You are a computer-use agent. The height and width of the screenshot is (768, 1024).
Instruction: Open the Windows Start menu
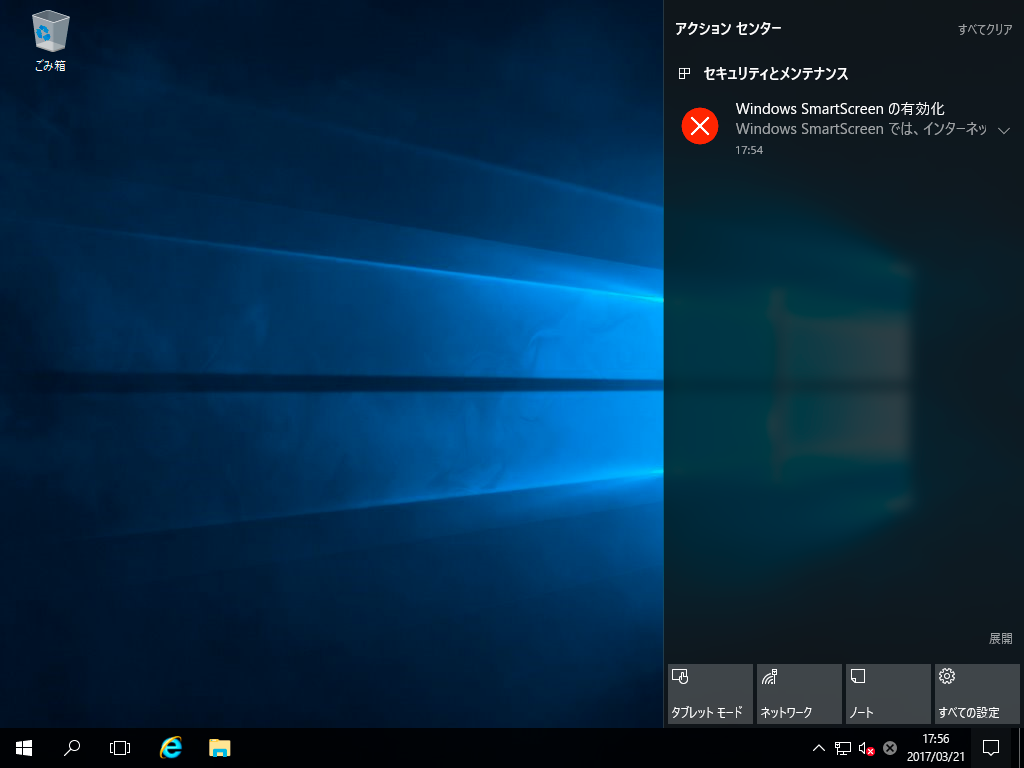(x=24, y=747)
